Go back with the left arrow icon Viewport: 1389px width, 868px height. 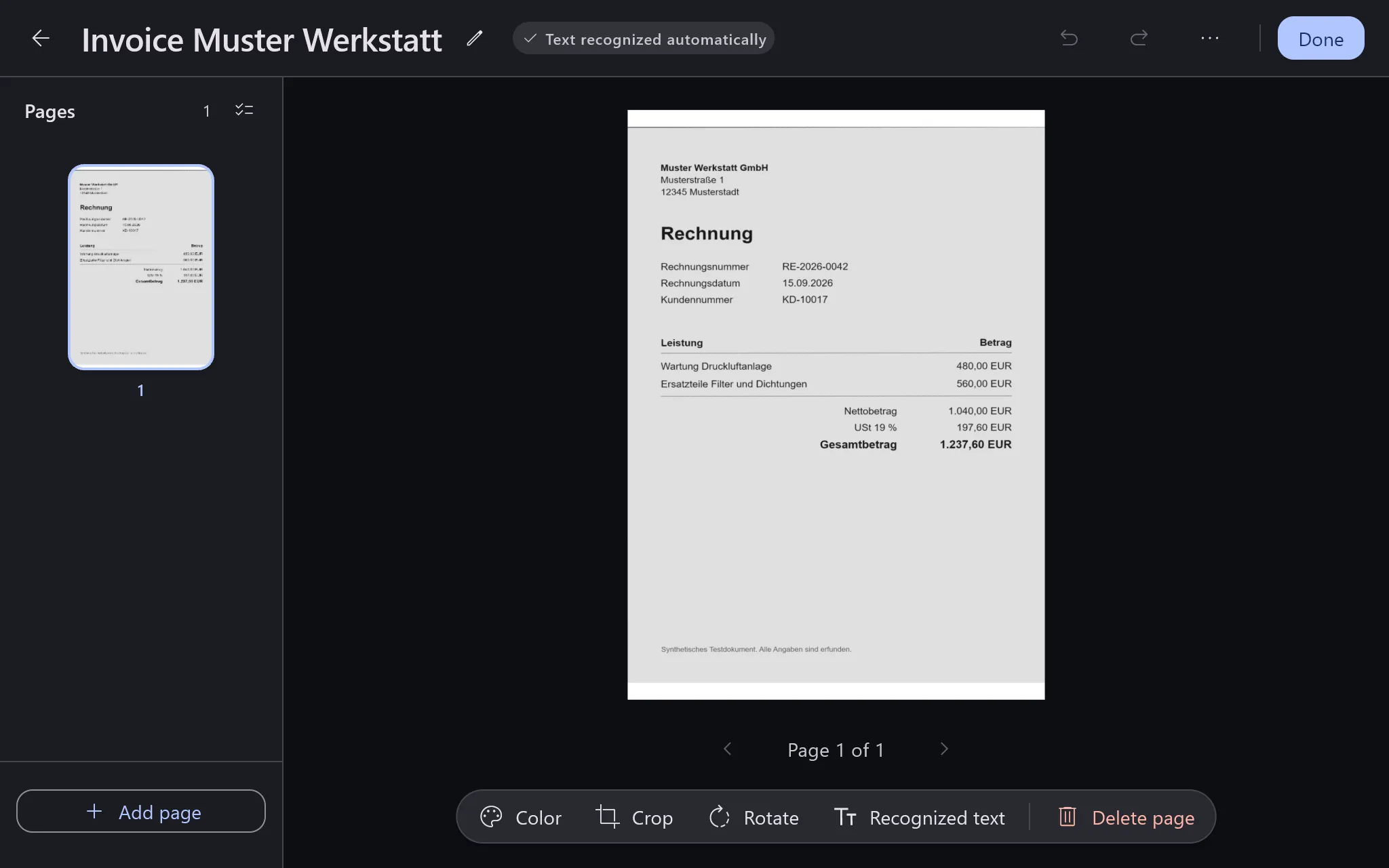[x=41, y=39]
